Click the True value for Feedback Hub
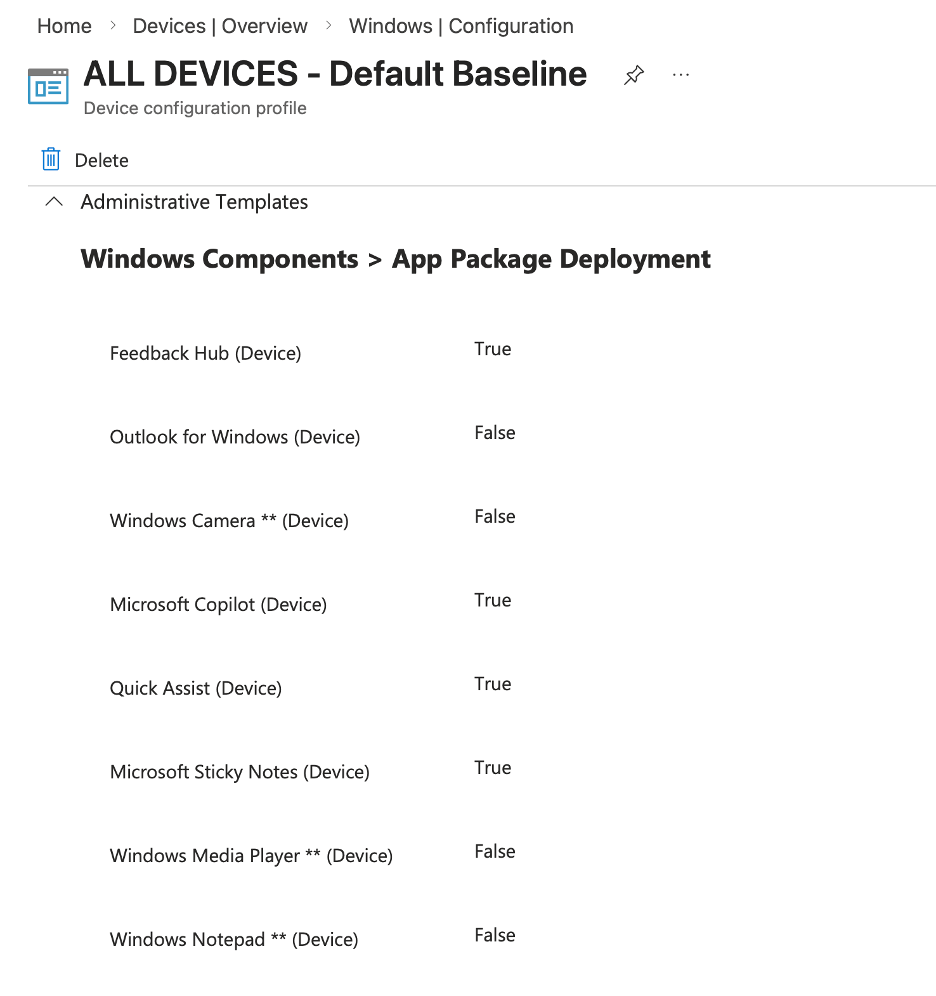The height and width of the screenshot is (996, 936). click(493, 349)
